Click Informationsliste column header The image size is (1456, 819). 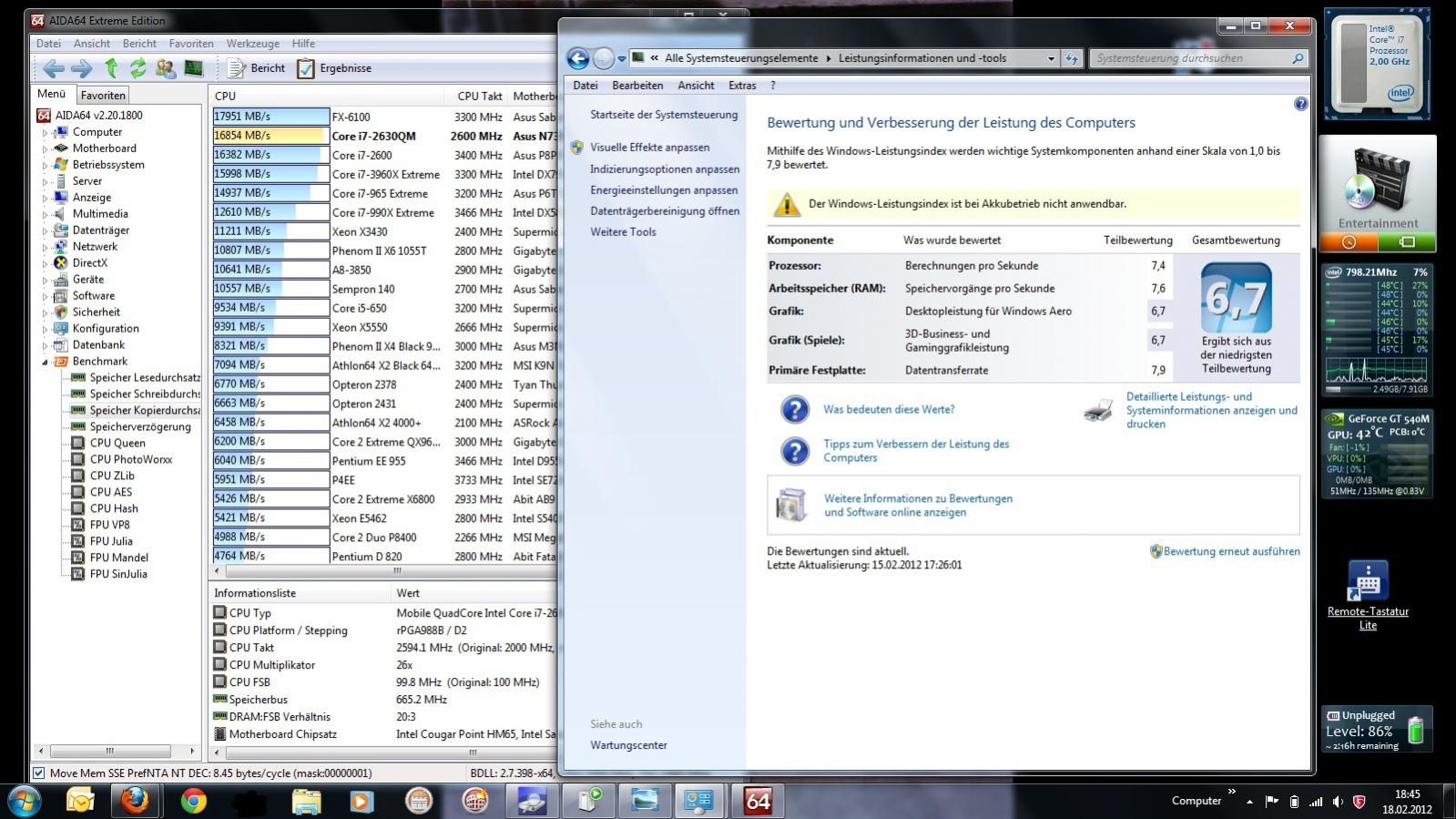(300, 593)
